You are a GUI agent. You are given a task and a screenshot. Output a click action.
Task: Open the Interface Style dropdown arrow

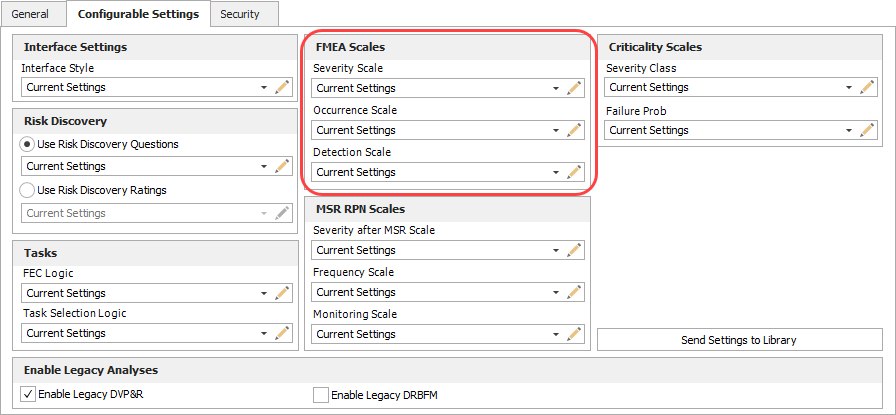[264, 88]
